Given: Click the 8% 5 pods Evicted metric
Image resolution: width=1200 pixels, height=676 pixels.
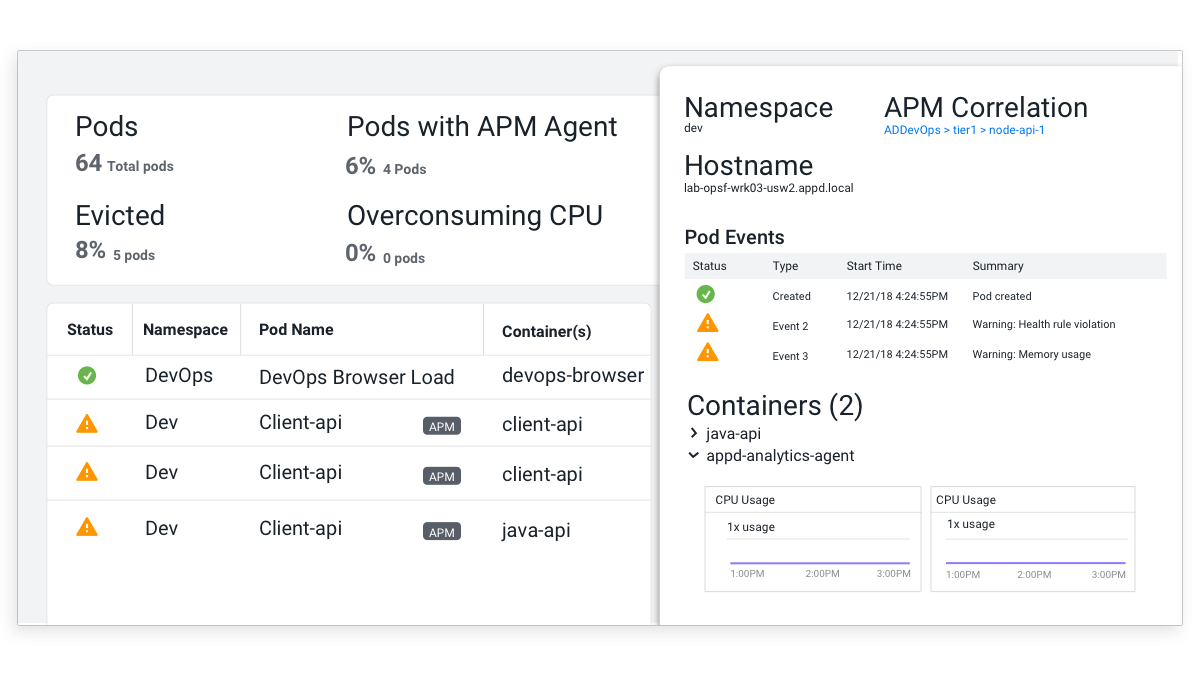Looking at the screenshot, I should (x=115, y=251).
